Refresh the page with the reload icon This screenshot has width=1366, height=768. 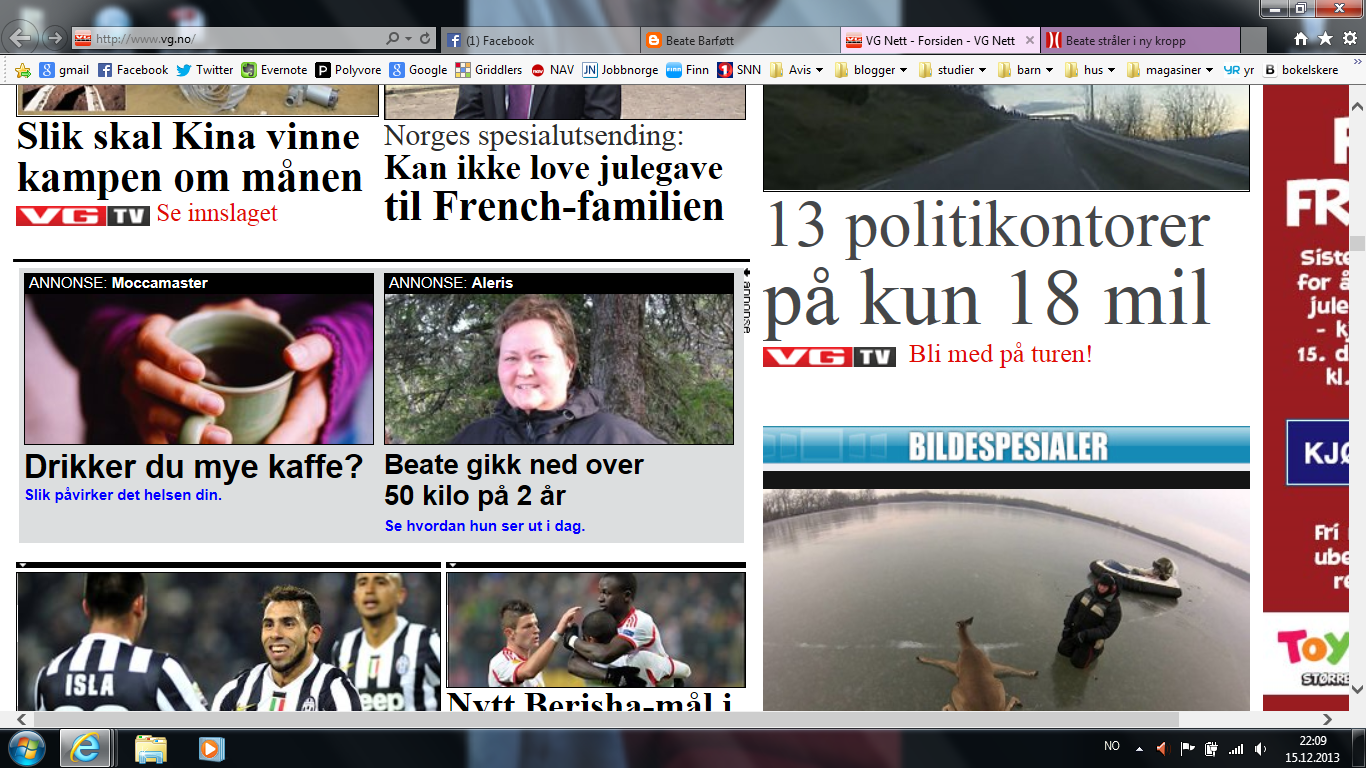[426, 39]
